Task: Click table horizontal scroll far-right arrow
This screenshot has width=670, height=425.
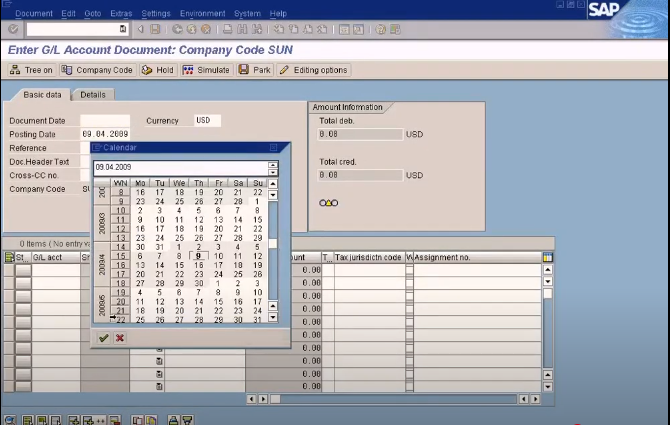Action: [535, 399]
